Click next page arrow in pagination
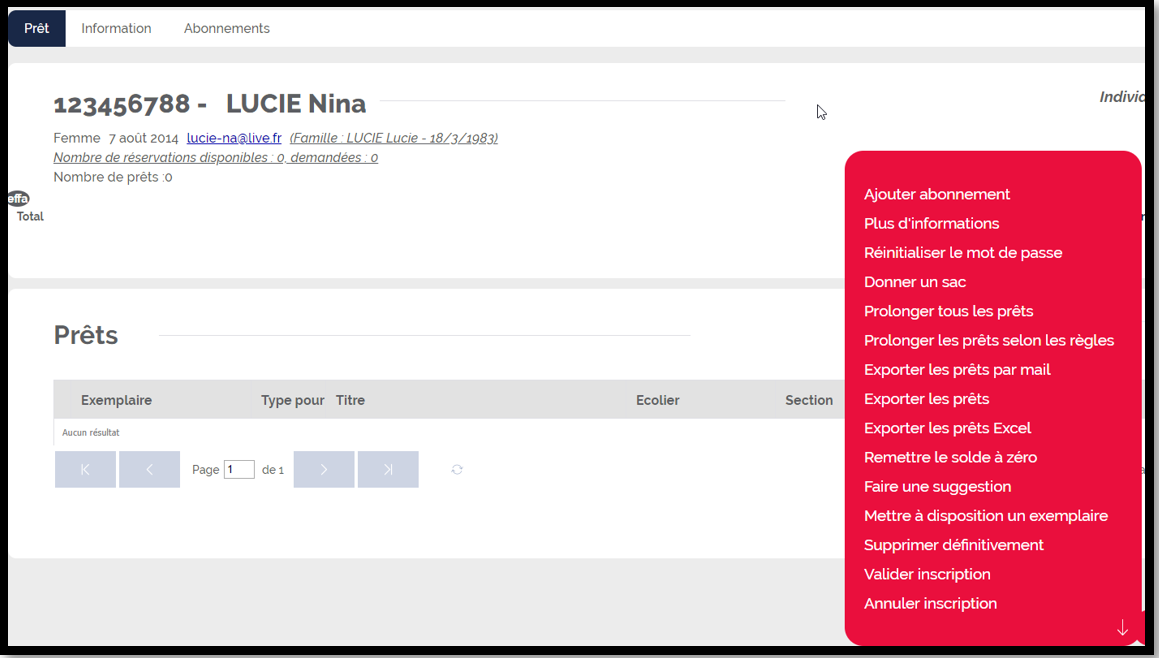1159x658 pixels. (323, 470)
